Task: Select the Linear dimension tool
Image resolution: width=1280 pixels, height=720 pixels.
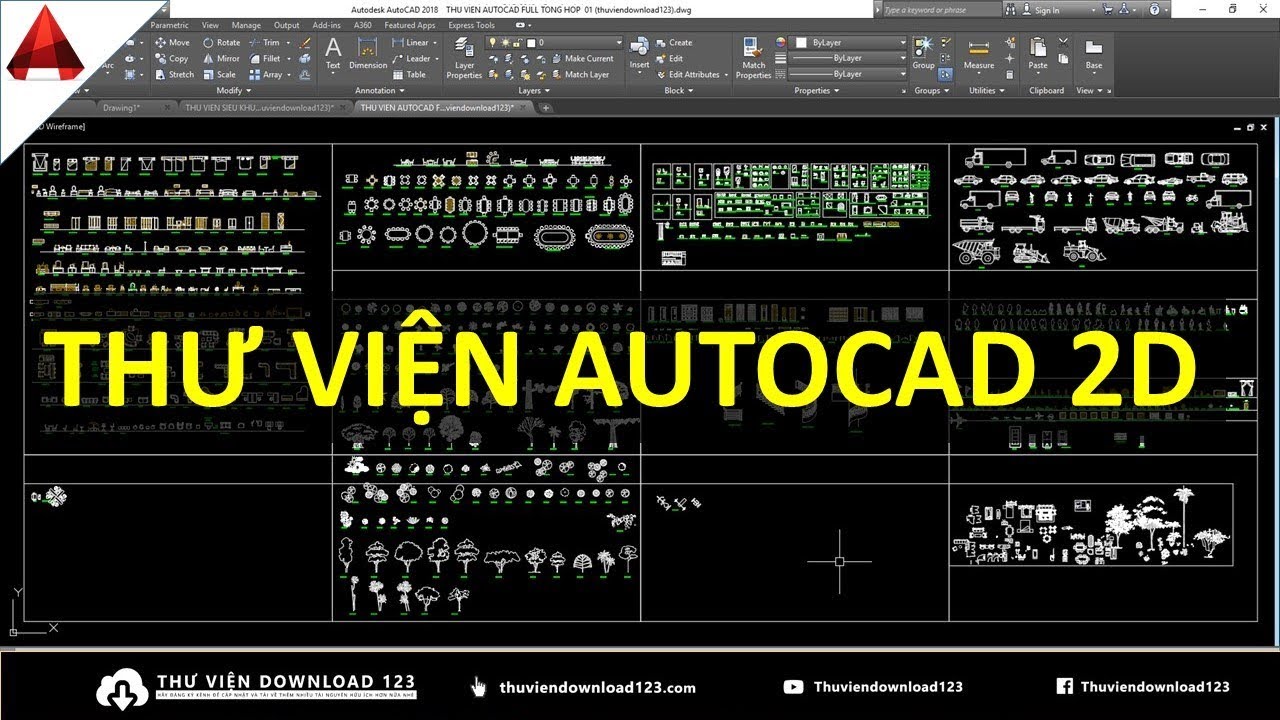Action: tap(410, 43)
